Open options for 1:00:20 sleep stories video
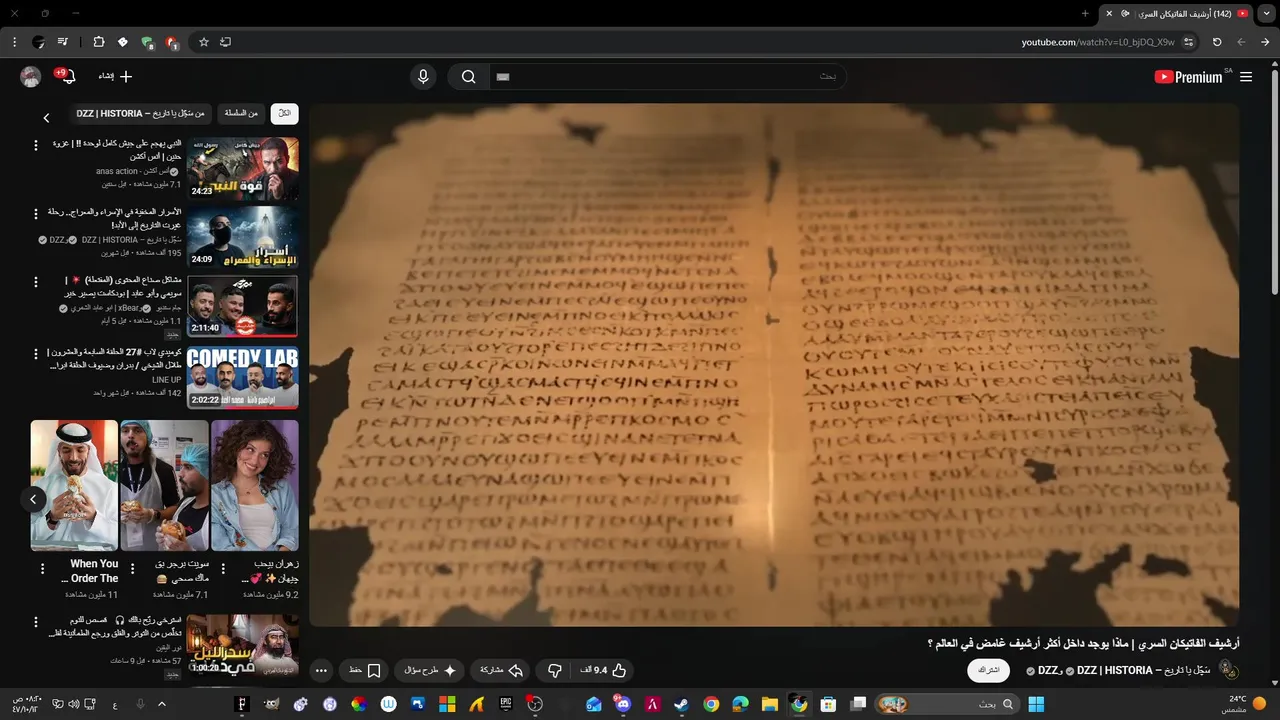The height and width of the screenshot is (720, 1280). (x=36, y=623)
